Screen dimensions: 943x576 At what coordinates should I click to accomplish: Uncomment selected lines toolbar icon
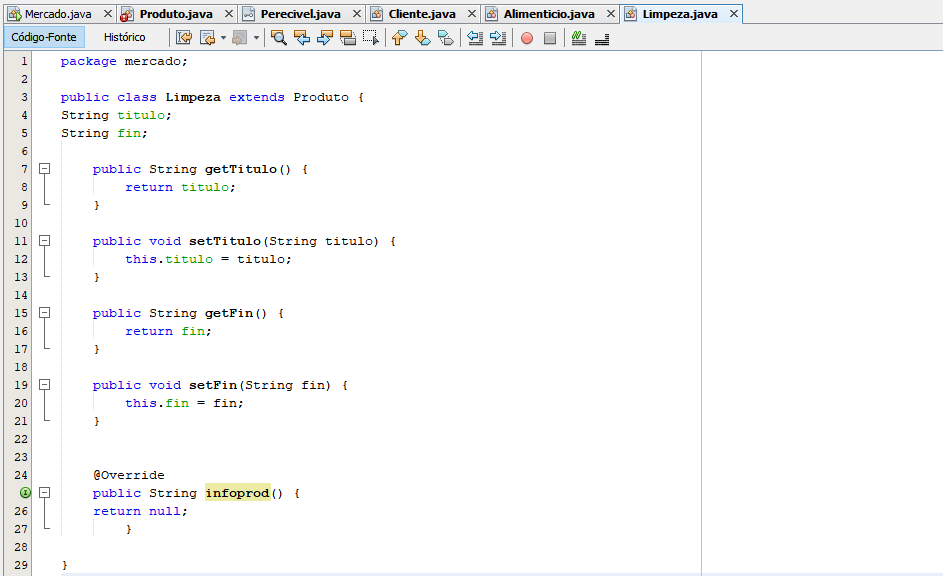click(601, 38)
